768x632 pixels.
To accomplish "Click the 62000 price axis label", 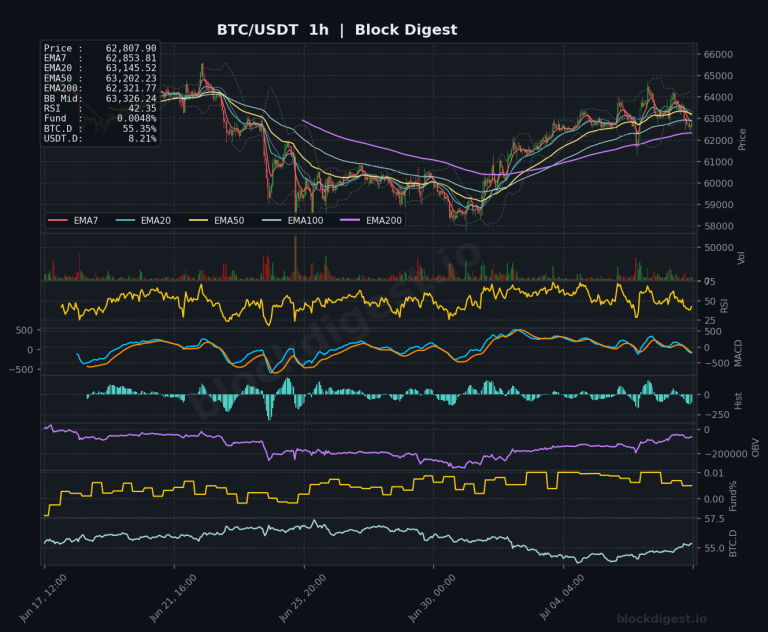I will pyautogui.click(x=718, y=140).
